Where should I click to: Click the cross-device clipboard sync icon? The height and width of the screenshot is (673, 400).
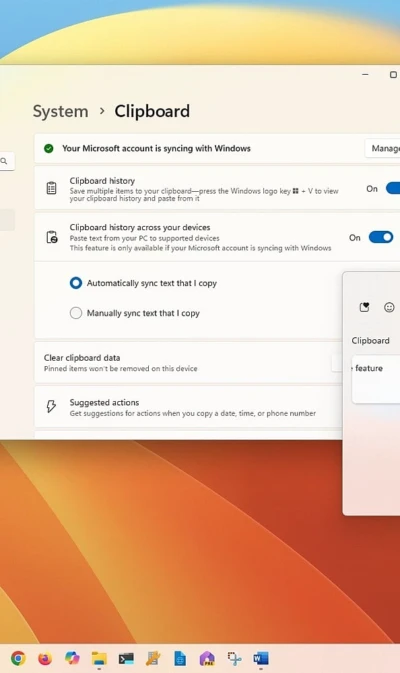point(52,237)
